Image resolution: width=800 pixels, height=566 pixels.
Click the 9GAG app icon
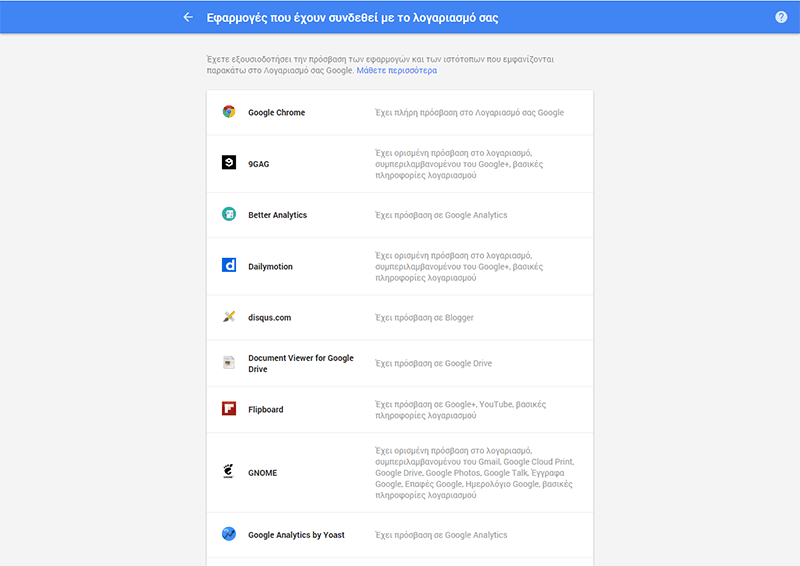tap(229, 162)
